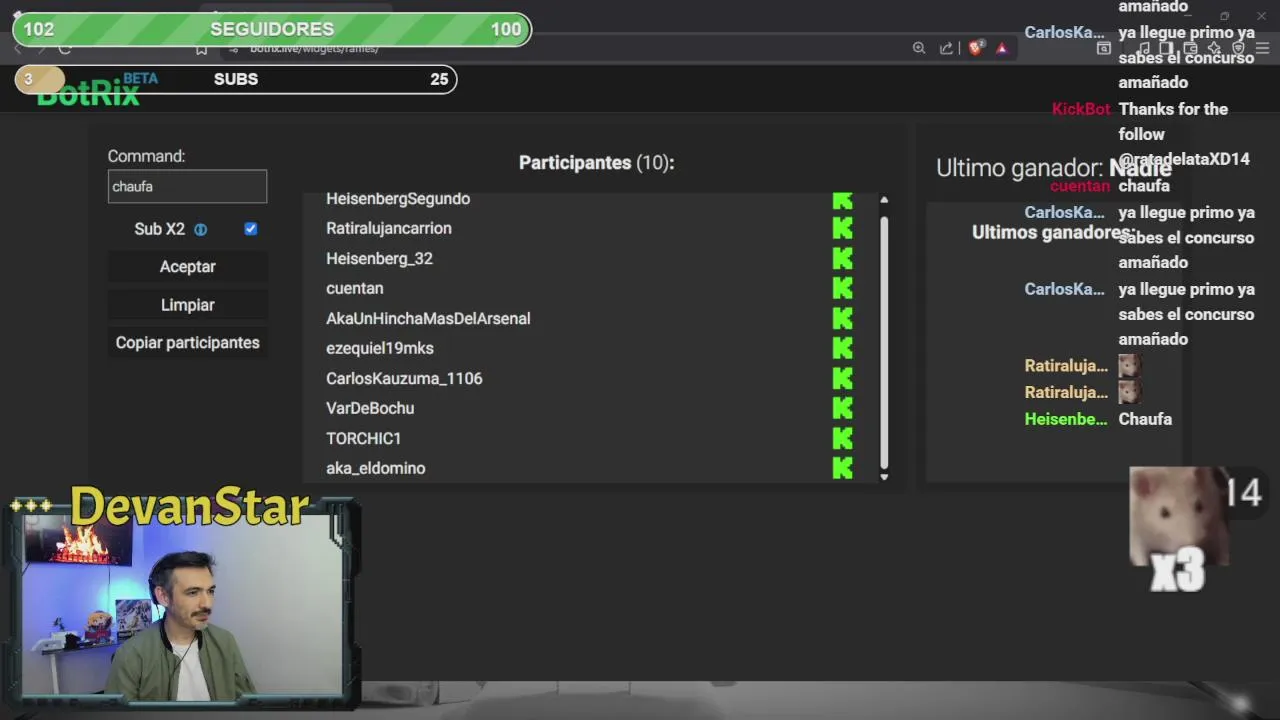The height and width of the screenshot is (720, 1280).
Task: Click the DevanStar webcam feed
Action: click(x=182, y=608)
